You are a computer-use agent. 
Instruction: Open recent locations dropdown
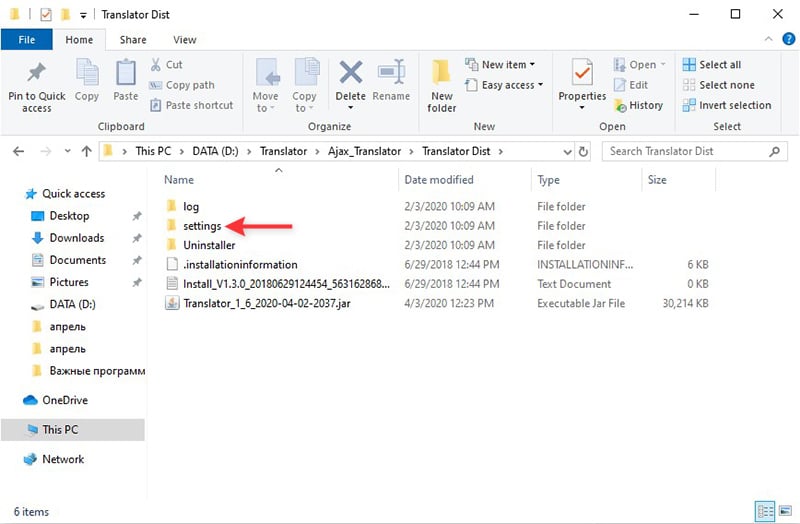click(67, 152)
